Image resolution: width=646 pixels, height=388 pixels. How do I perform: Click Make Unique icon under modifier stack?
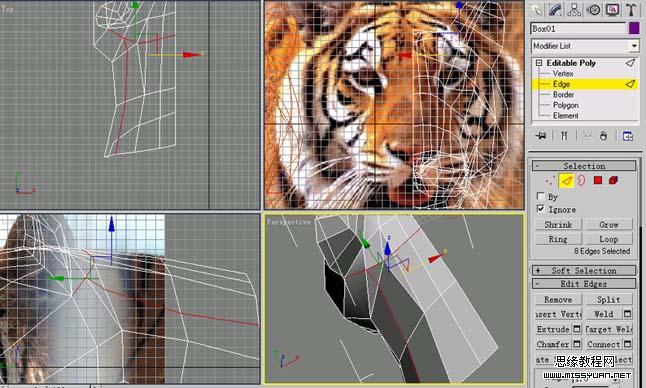click(587, 136)
